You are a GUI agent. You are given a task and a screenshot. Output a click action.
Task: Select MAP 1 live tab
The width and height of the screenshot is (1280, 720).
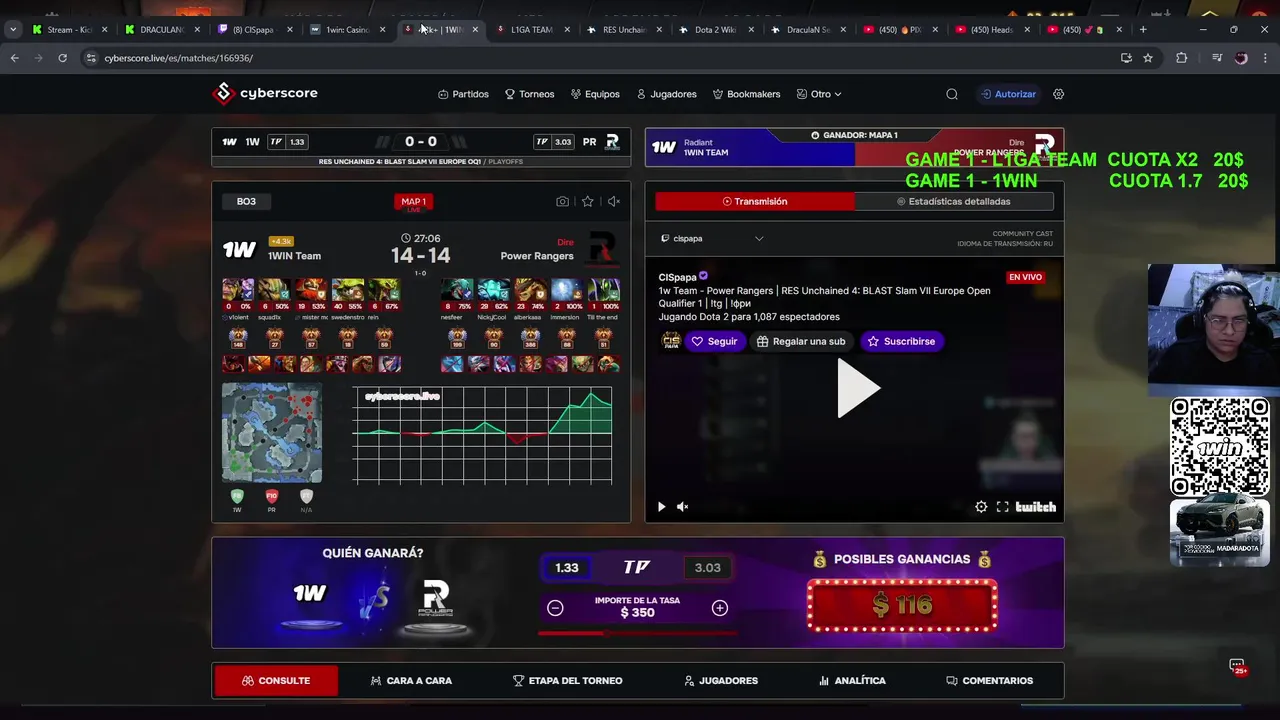pyautogui.click(x=413, y=203)
